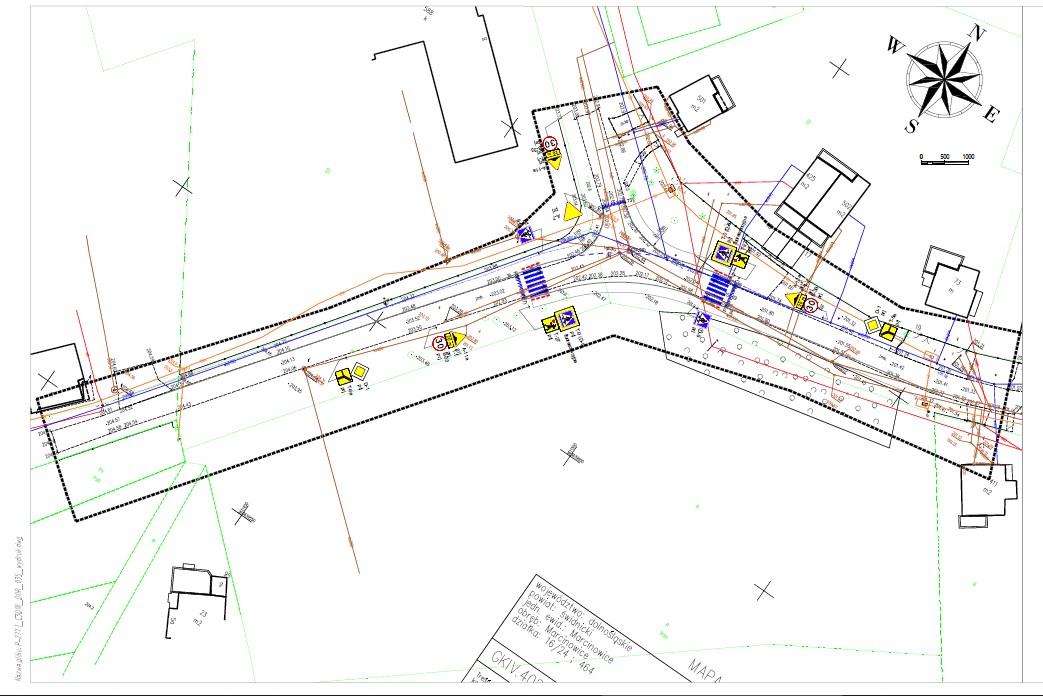This screenshot has width=1043, height=696.
Task: Select the priority road diamond sign on the western road
Action: [360, 371]
